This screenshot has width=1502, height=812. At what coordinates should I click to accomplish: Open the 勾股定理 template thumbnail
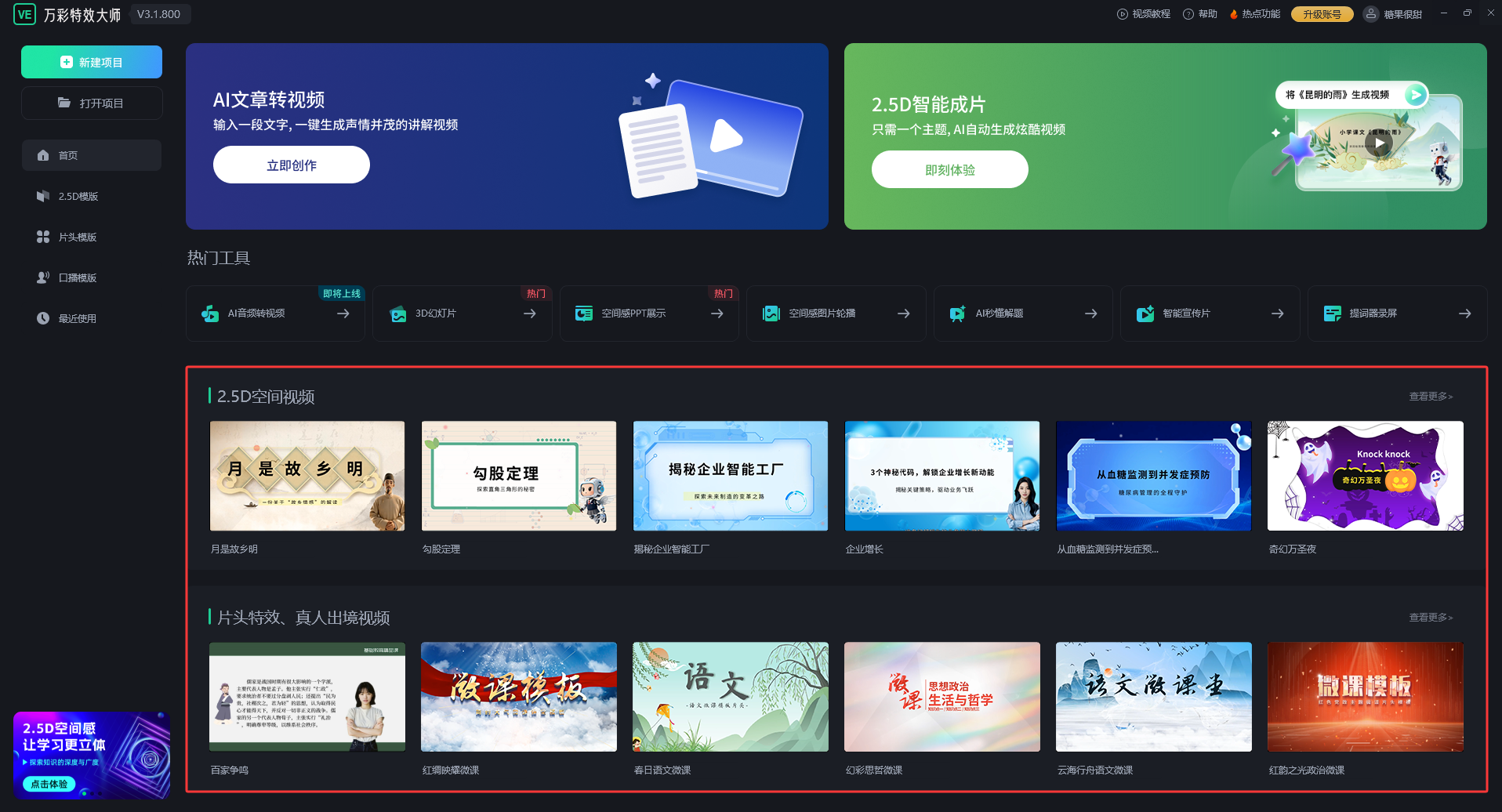point(519,476)
